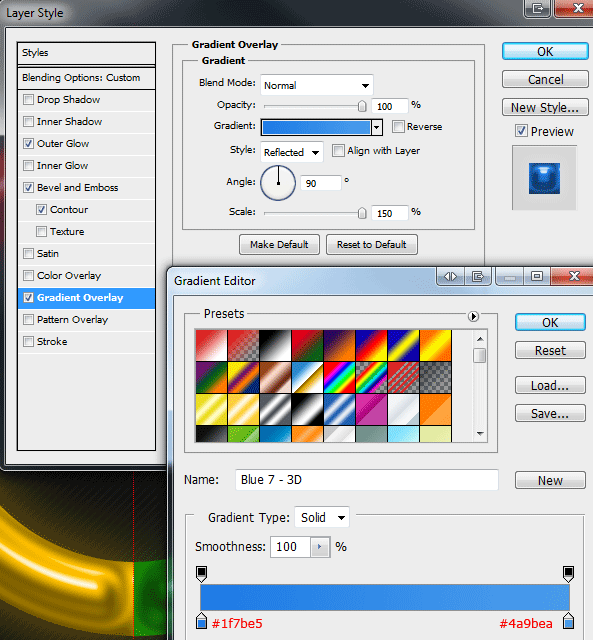Click Cancel in Layer Style dialog
The image size is (593, 640).
point(545,79)
